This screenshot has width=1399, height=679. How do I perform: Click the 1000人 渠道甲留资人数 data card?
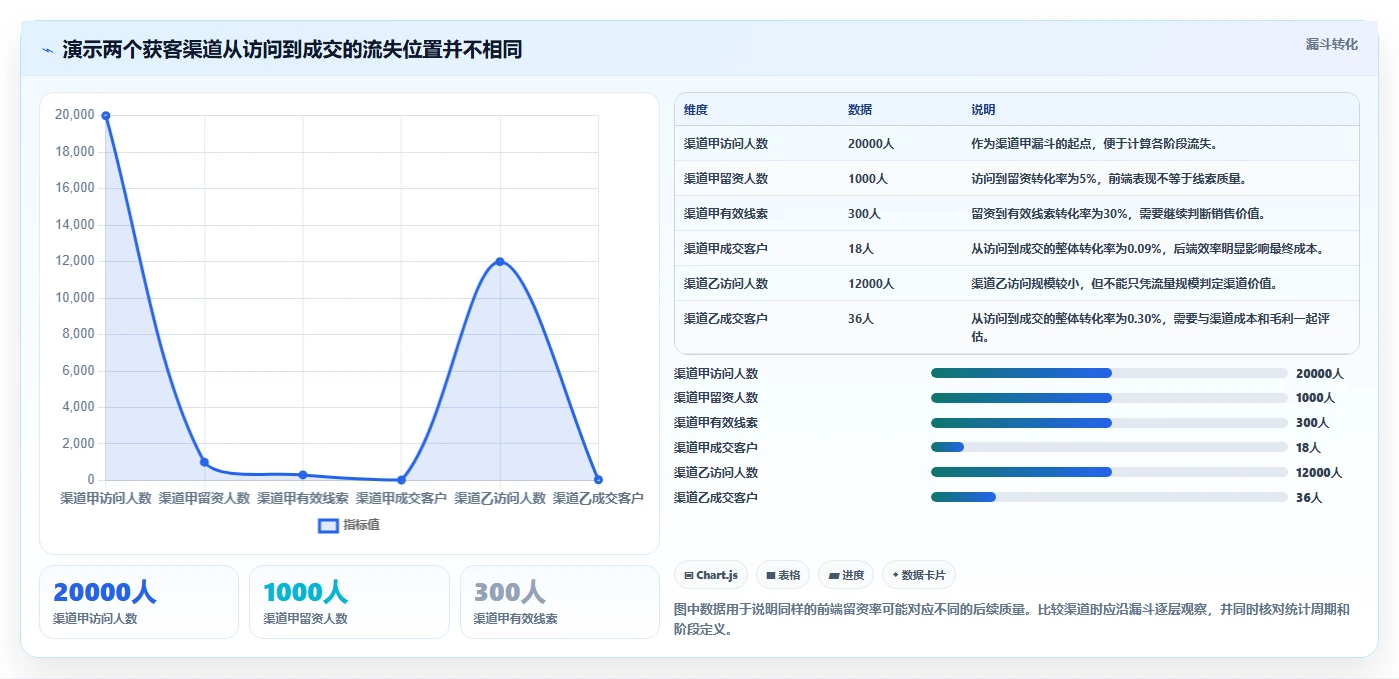coord(349,602)
